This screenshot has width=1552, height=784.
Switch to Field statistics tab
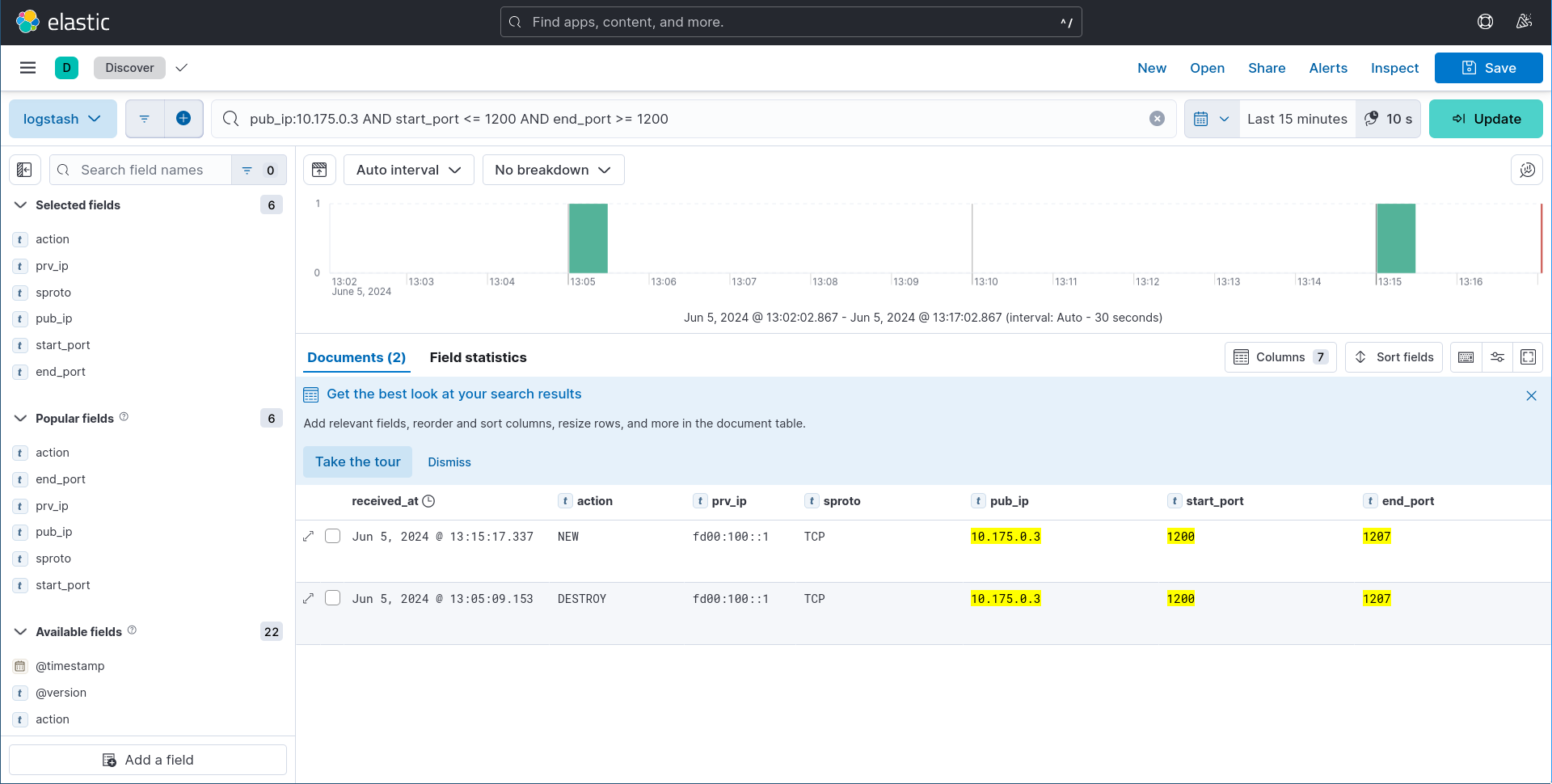pos(478,357)
